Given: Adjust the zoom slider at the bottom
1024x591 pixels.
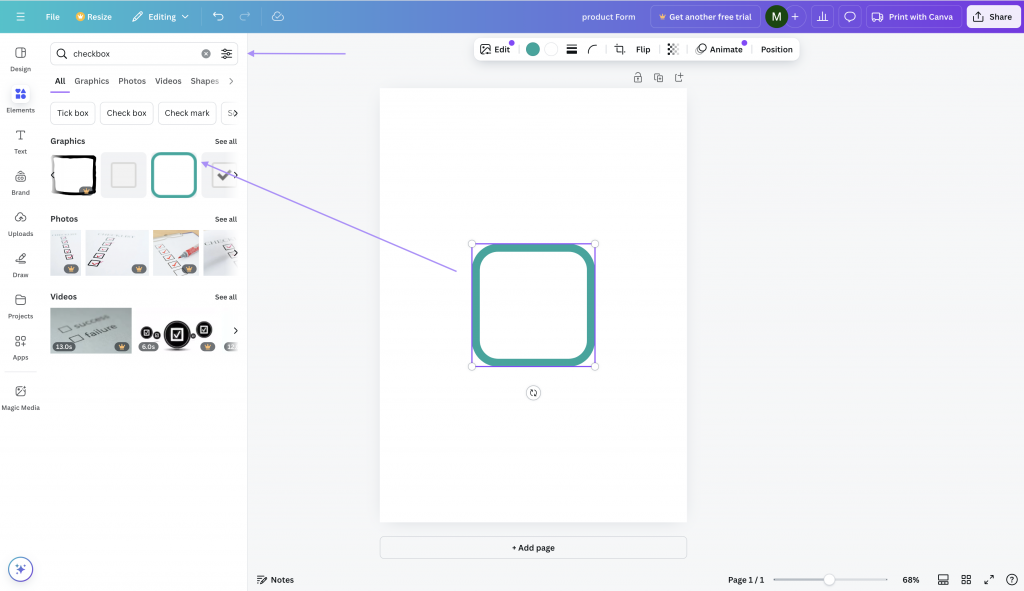Looking at the screenshot, I should pos(831,579).
